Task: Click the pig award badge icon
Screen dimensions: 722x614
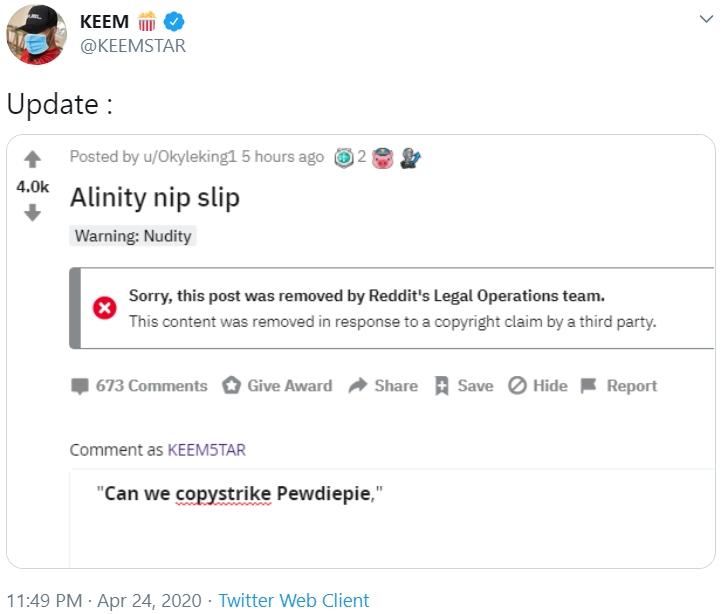Action: (x=383, y=158)
